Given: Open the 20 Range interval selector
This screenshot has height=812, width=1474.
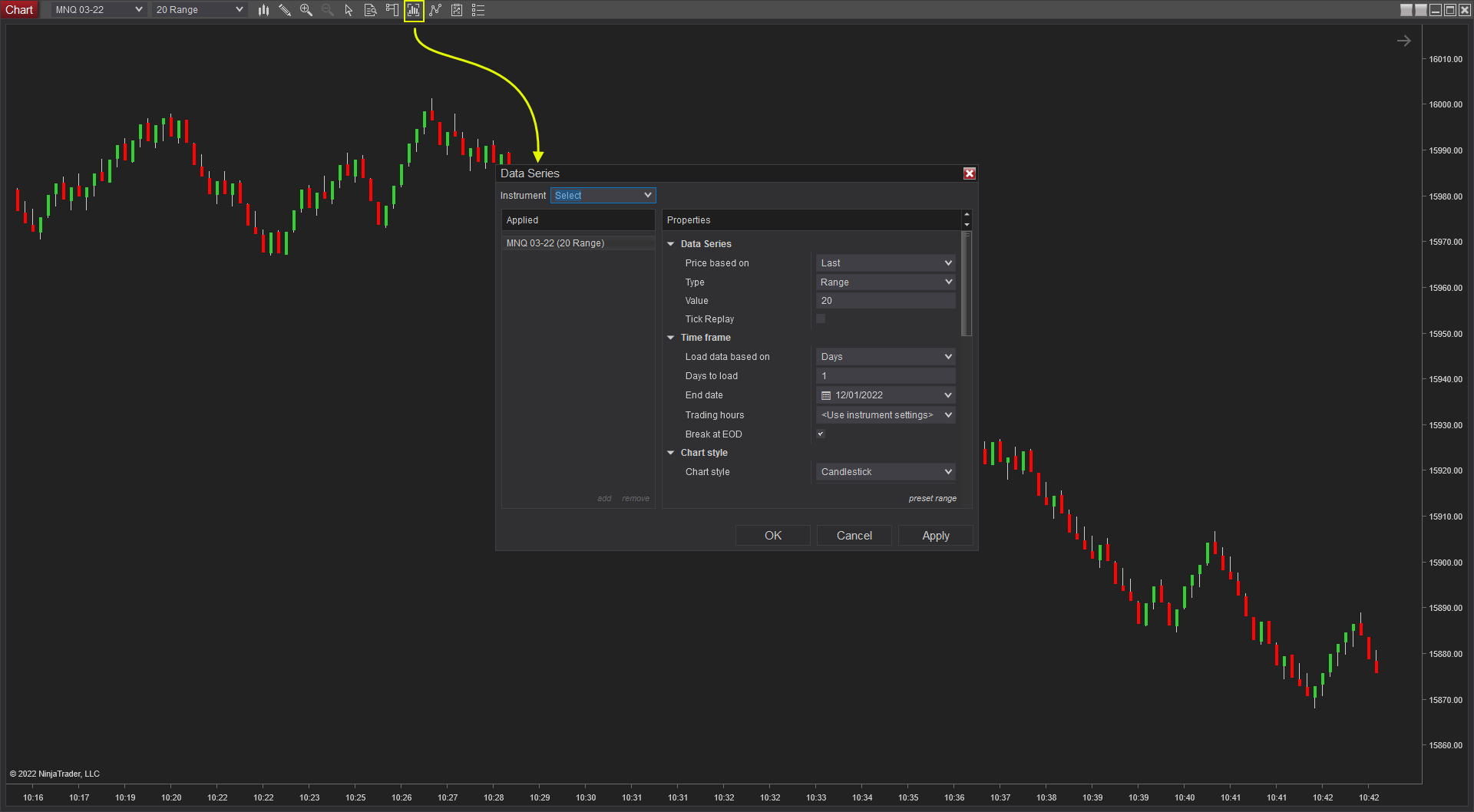Looking at the screenshot, I should tap(199, 10).
